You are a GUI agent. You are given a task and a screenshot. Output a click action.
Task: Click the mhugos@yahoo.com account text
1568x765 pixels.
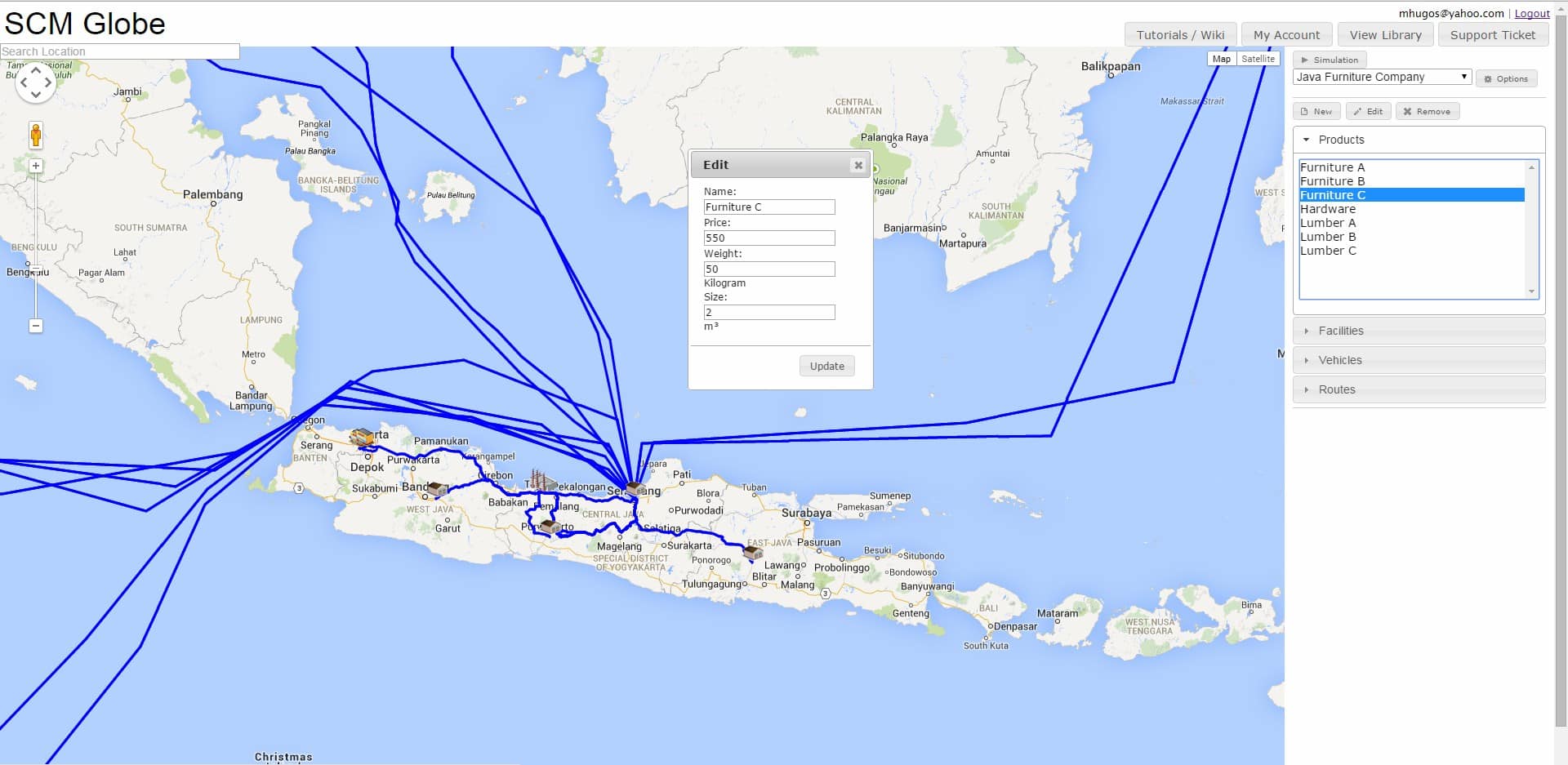(x=1451, y=13)
